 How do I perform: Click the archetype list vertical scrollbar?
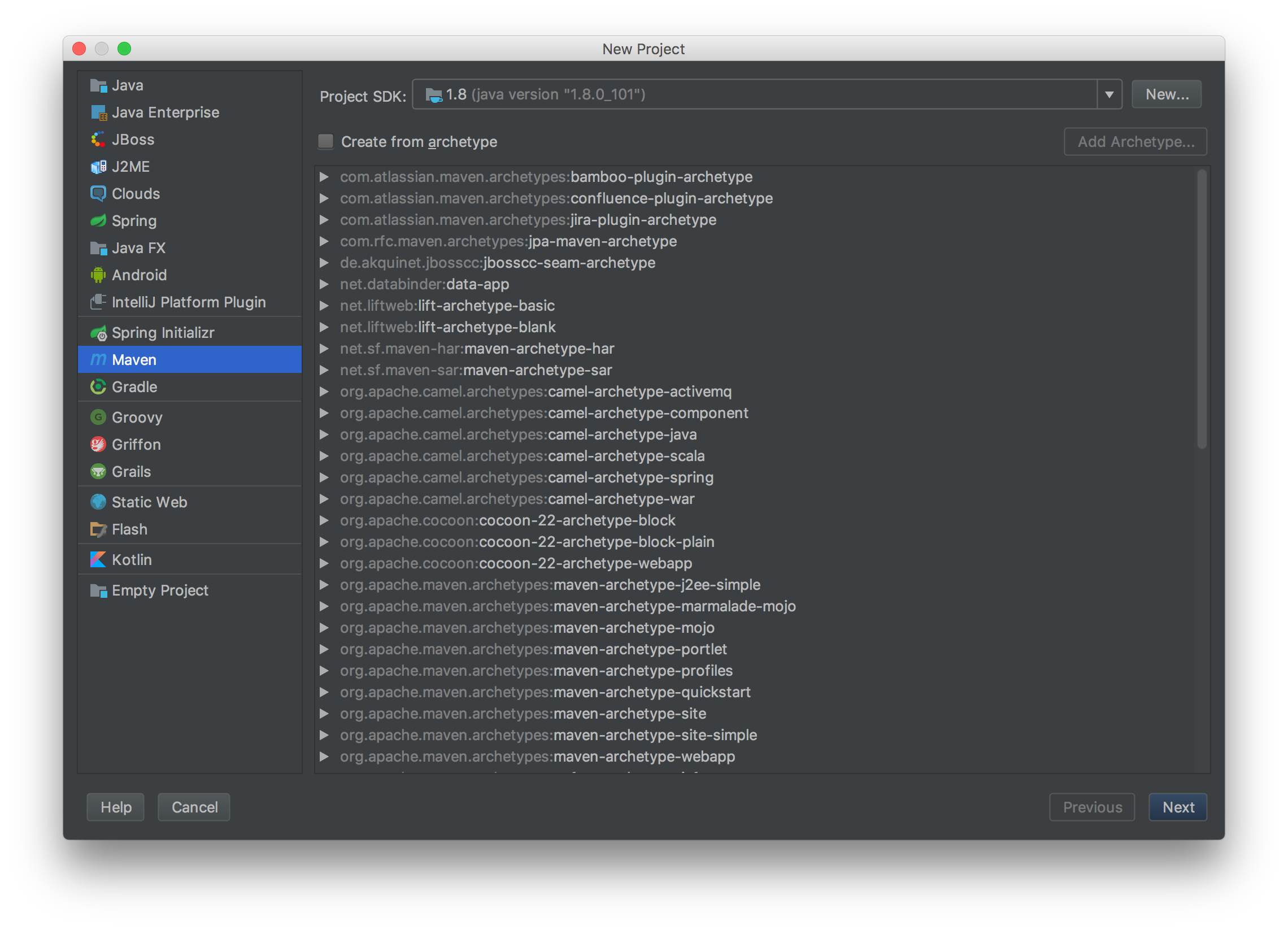click(1202, 310)
